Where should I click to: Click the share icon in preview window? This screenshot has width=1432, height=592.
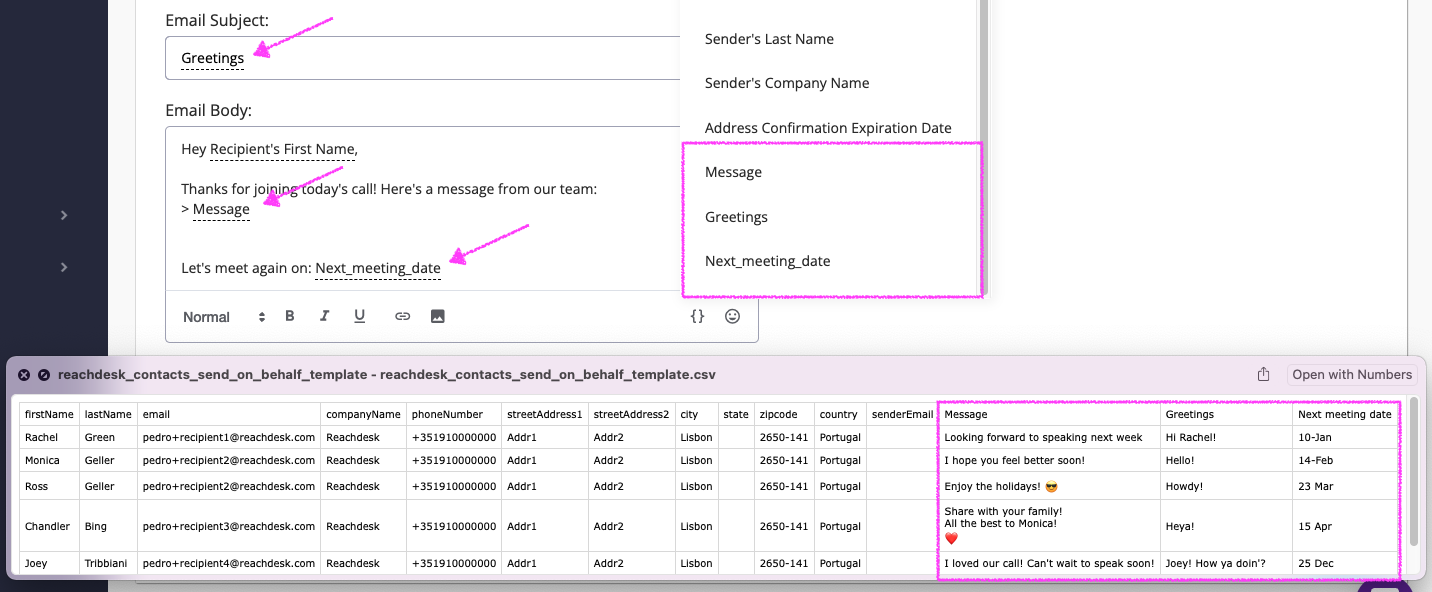(1263, 374)
